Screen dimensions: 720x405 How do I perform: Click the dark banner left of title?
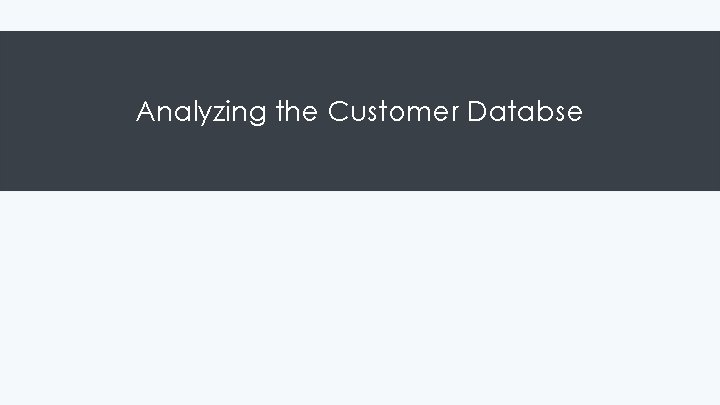coord(68,111)
